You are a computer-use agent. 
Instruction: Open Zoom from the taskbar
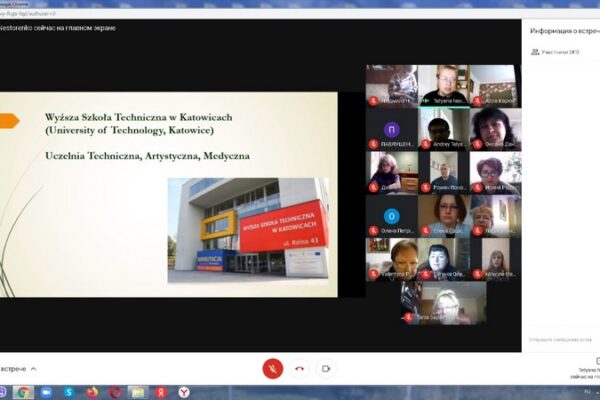click(x=46, y=392)
